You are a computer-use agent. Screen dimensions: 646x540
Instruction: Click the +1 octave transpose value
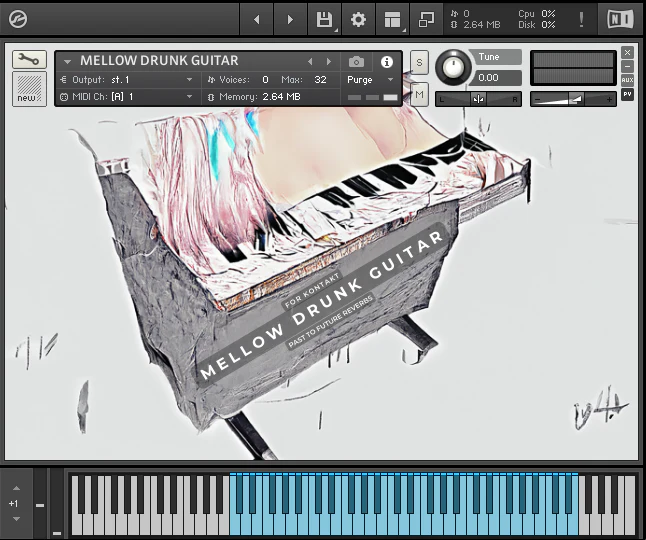[13, 503]
